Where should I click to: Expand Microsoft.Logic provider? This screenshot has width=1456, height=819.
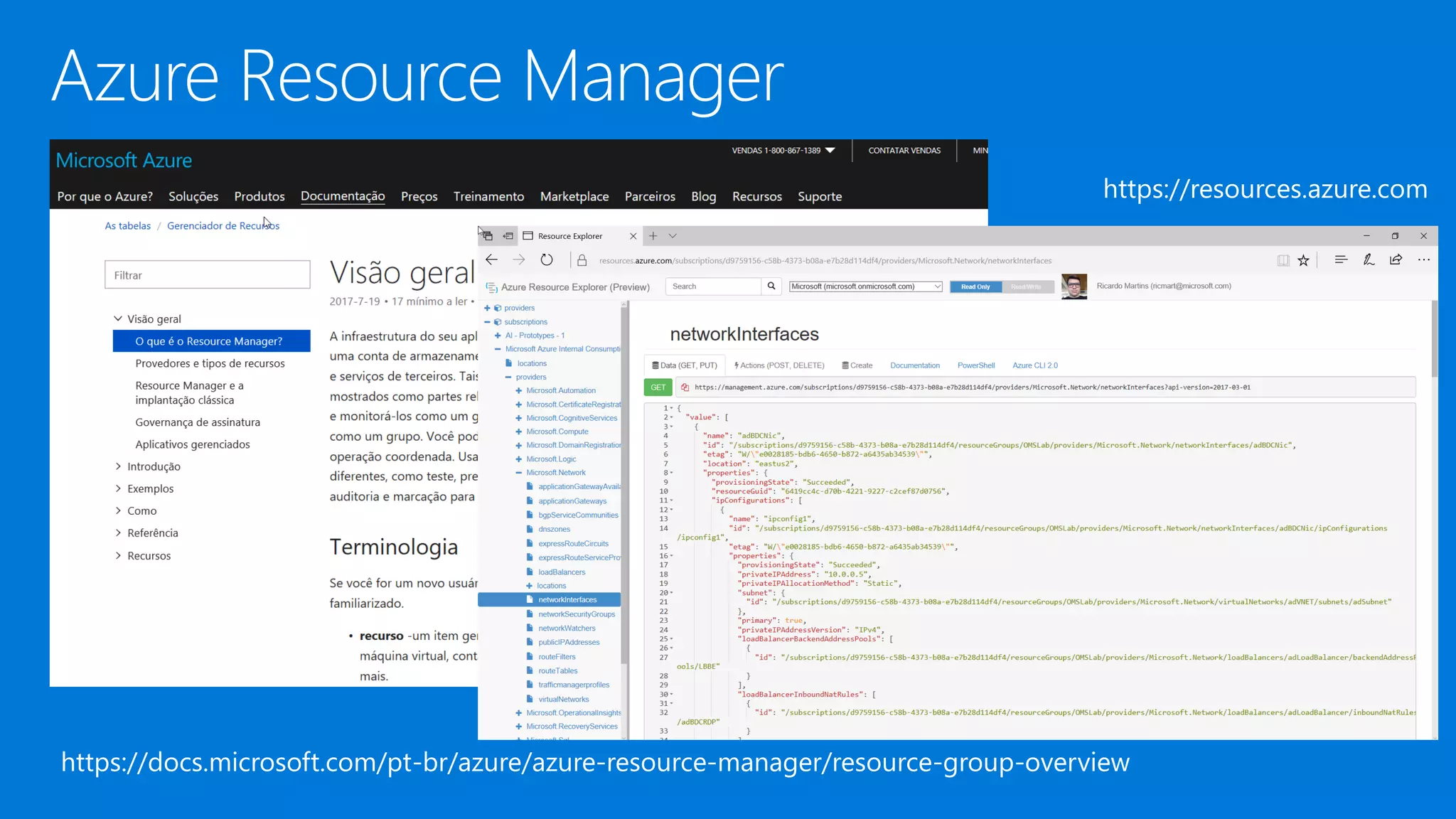(519, 459)
